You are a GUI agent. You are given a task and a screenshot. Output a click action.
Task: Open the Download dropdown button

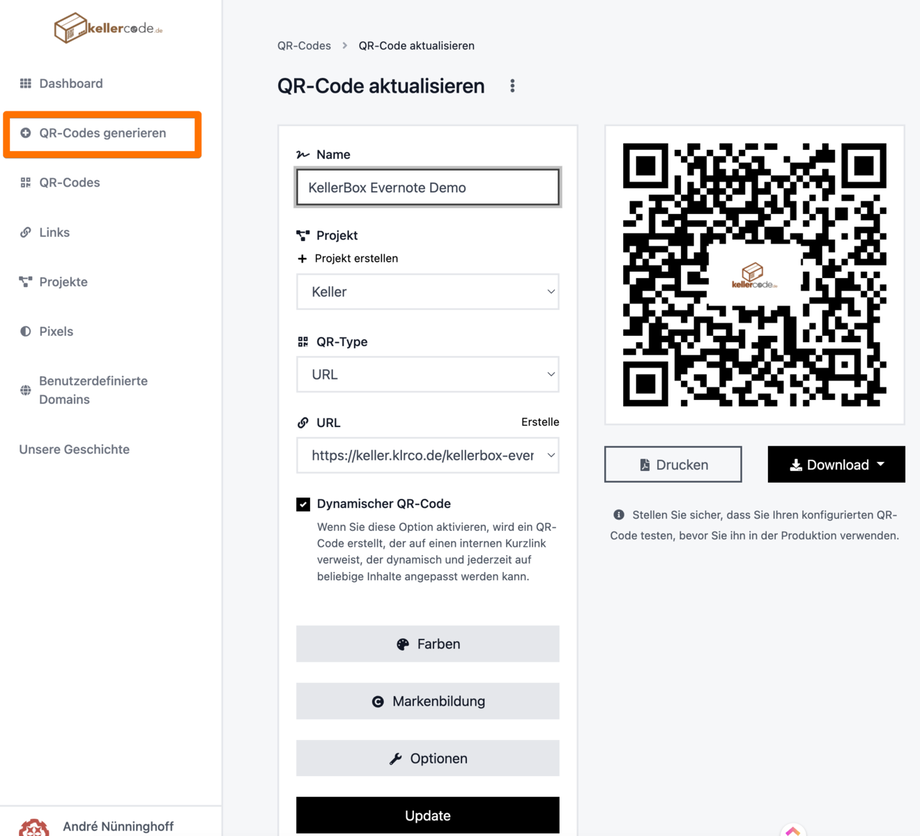point(836,465)
